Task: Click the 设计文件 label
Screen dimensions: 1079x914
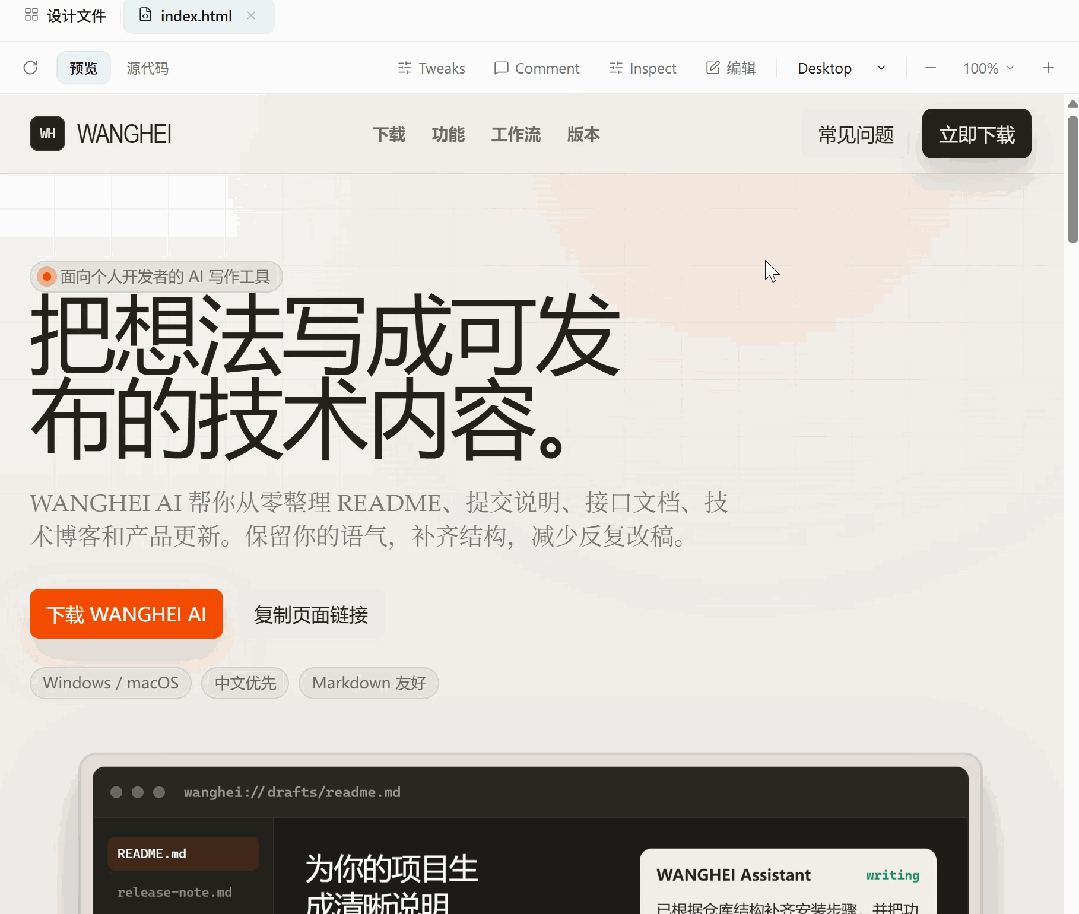Action: (x=76, y=16)
